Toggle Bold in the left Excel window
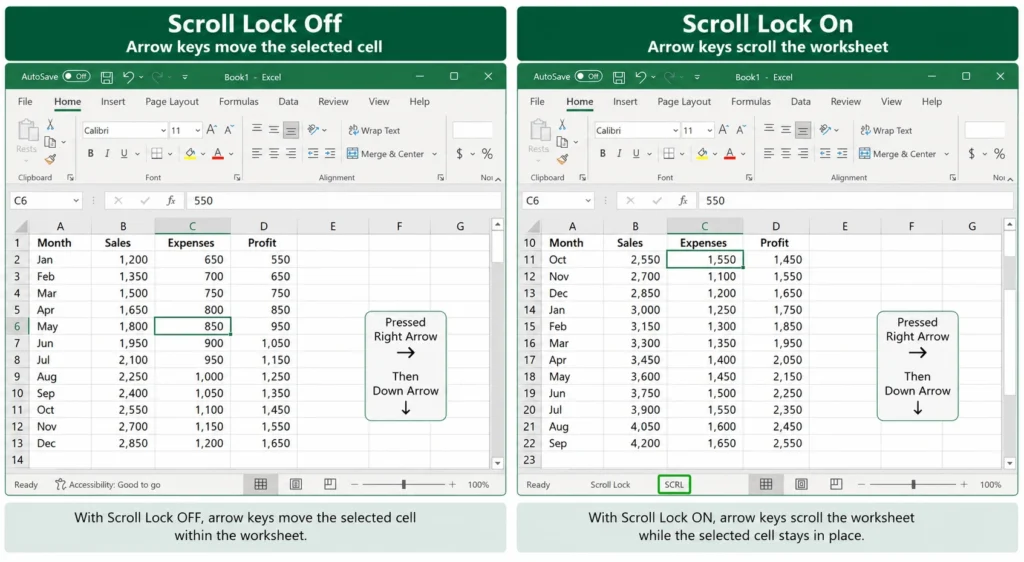This screenshot has width=1024, height=562. [x=90, y=153]
